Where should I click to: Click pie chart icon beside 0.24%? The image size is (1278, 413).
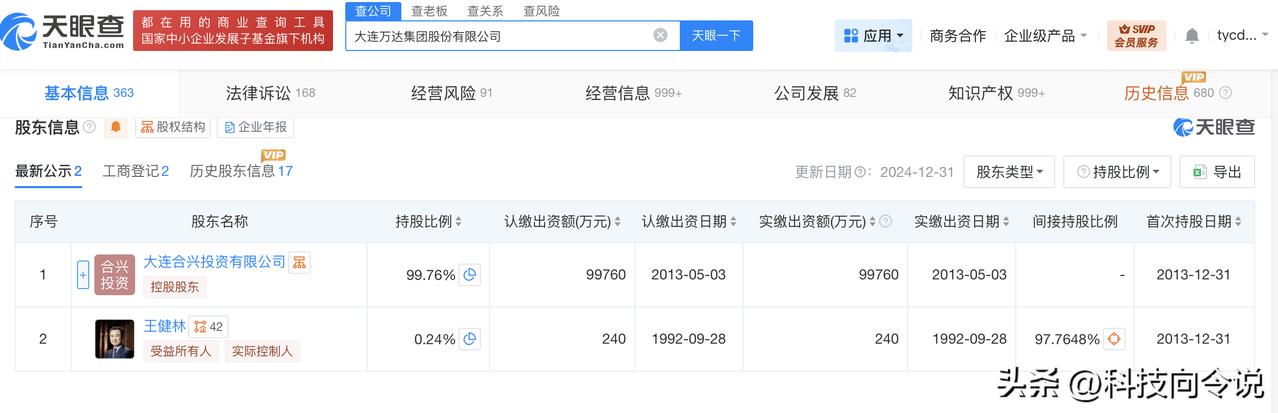coord(470,339)
